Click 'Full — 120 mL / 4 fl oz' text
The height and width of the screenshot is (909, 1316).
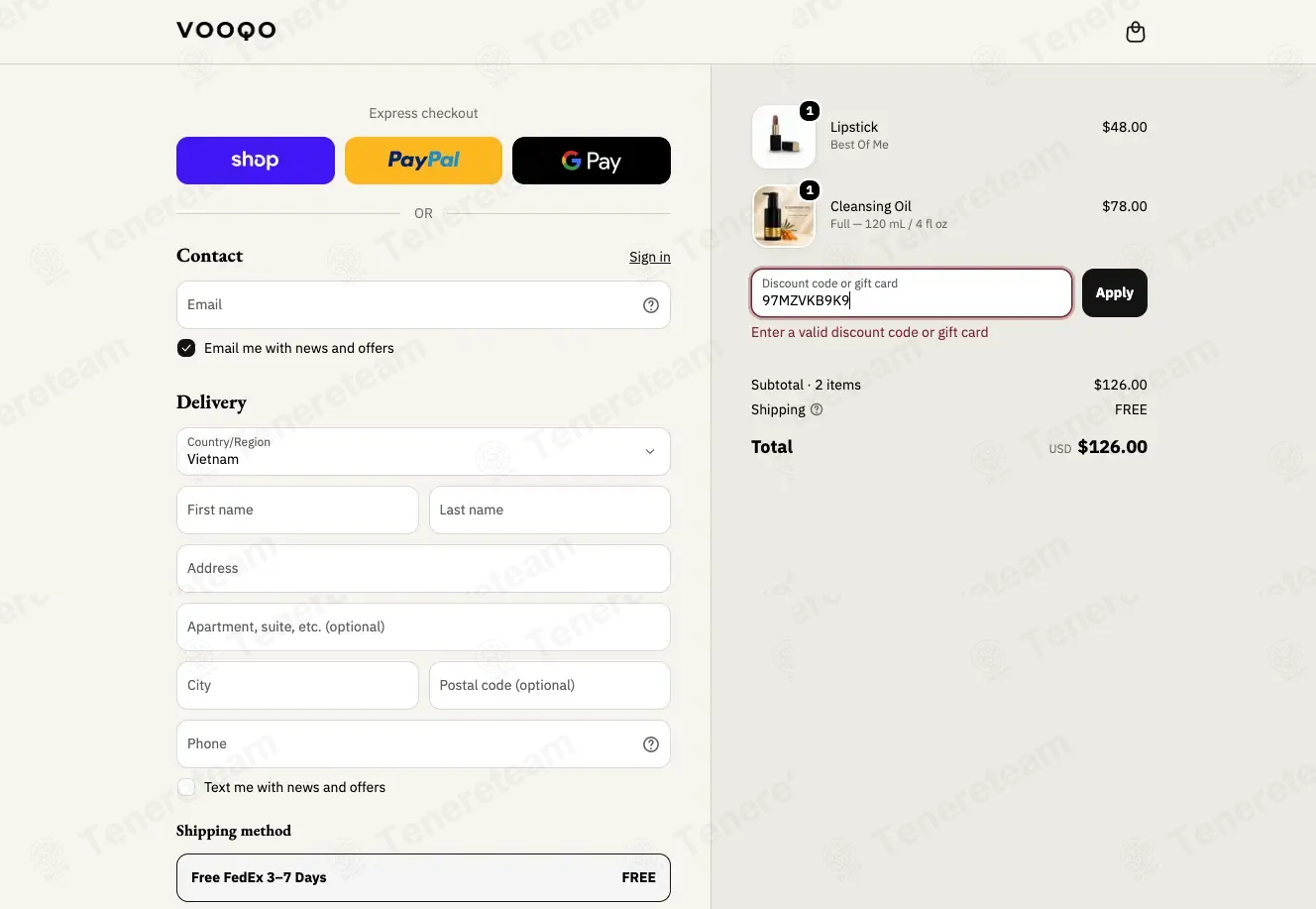pos(889,224)
